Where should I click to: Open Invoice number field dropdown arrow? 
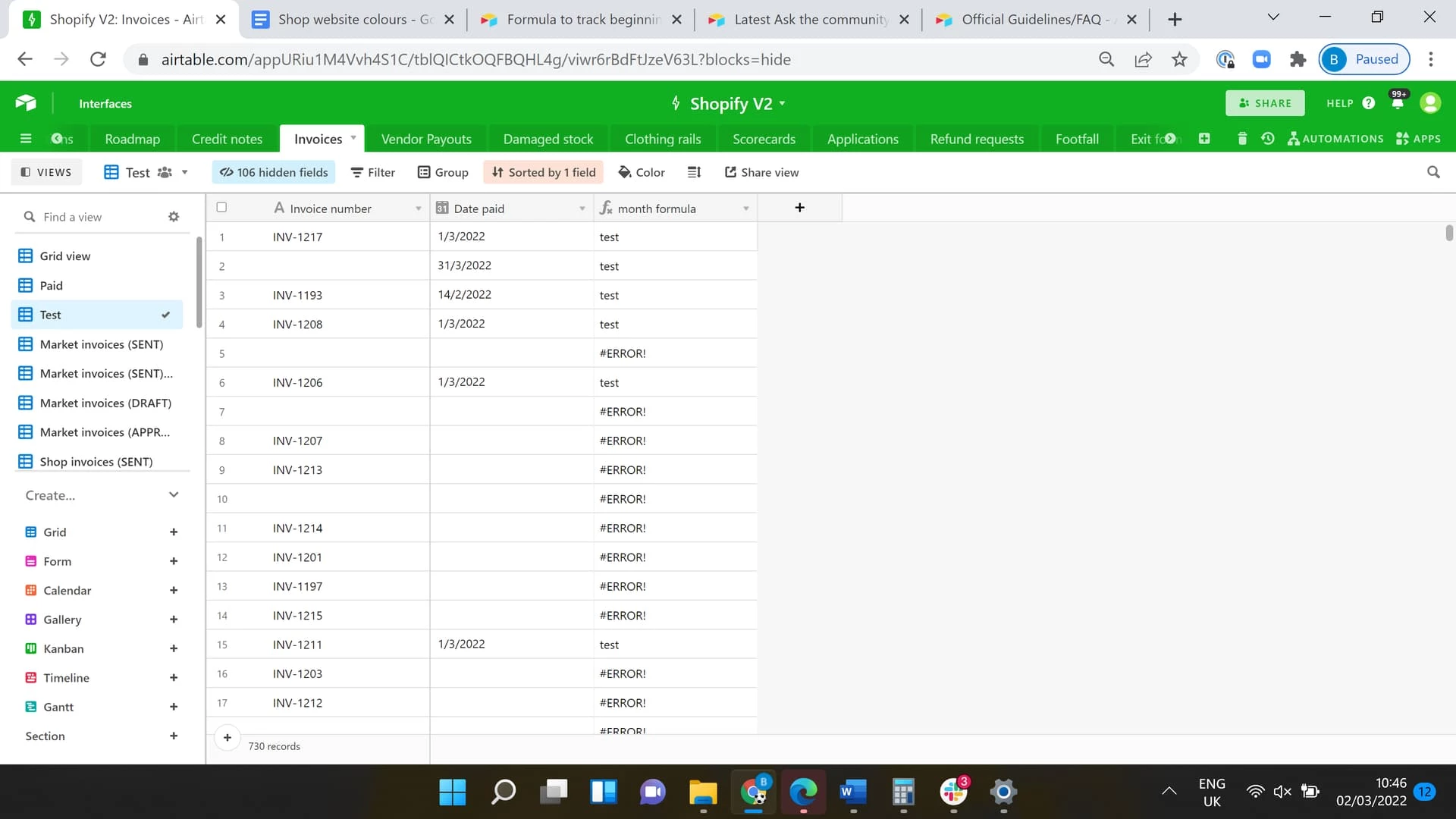coord(418,209)
